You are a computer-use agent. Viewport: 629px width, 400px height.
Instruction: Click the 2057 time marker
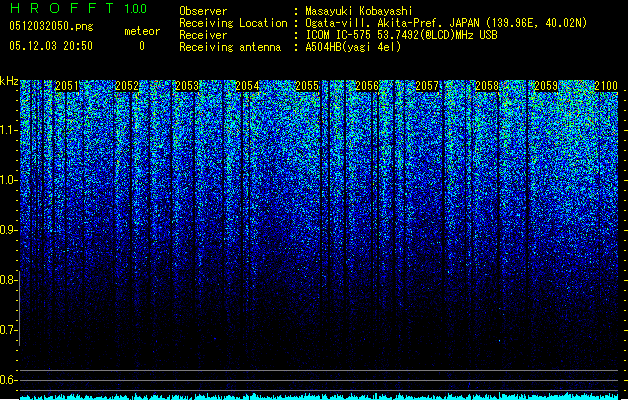coord(427,86)
